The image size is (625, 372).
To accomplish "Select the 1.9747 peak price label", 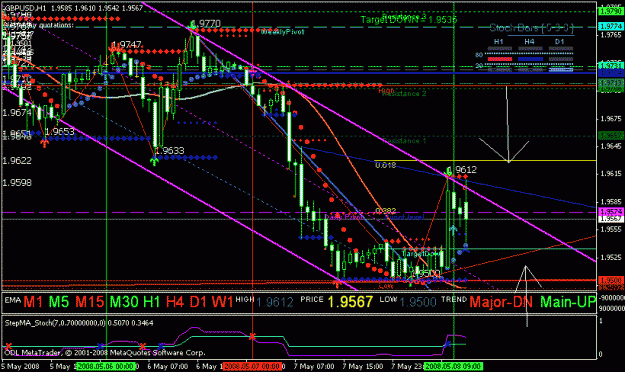I will [127, 45].
